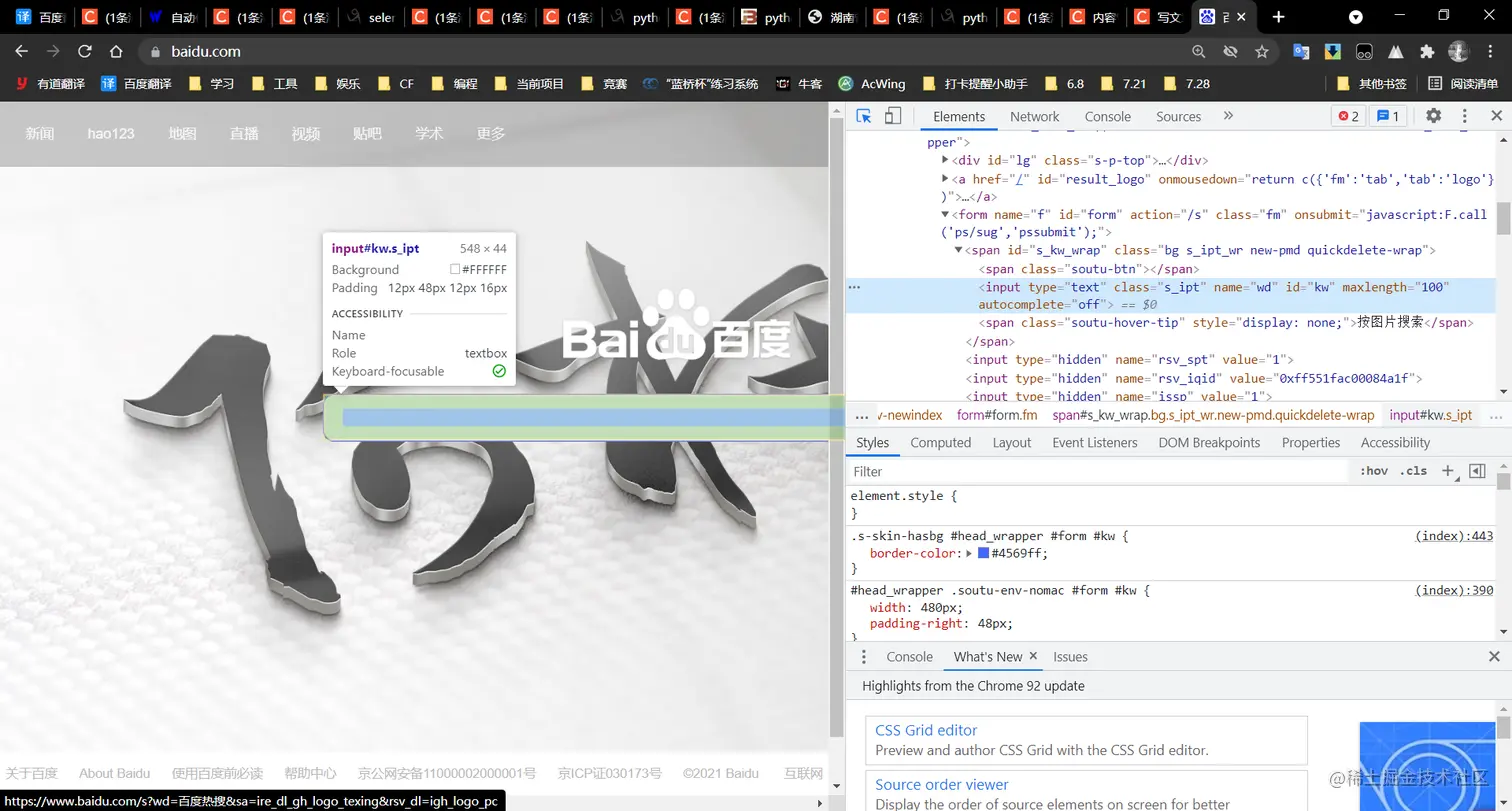Open the Source order viewer link

tap(942, 785)
